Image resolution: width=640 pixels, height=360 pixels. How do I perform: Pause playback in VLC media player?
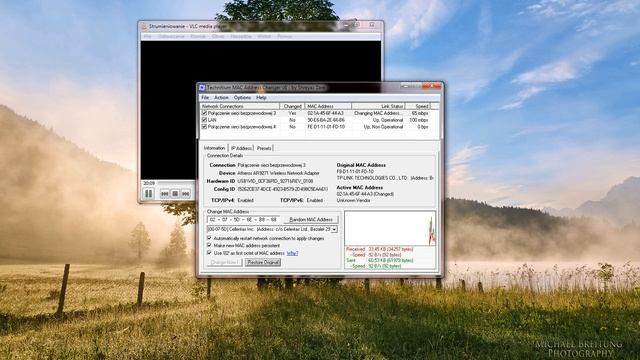(x=149, y=194)
